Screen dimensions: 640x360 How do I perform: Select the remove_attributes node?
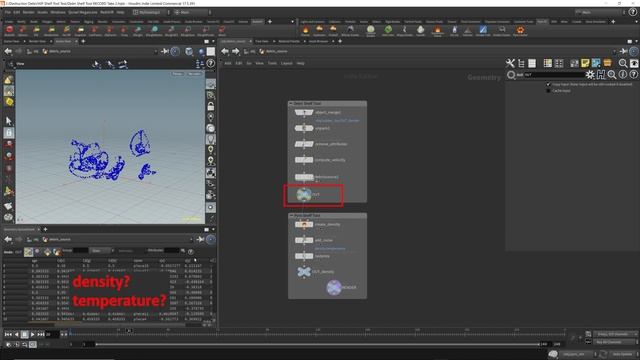304,144
